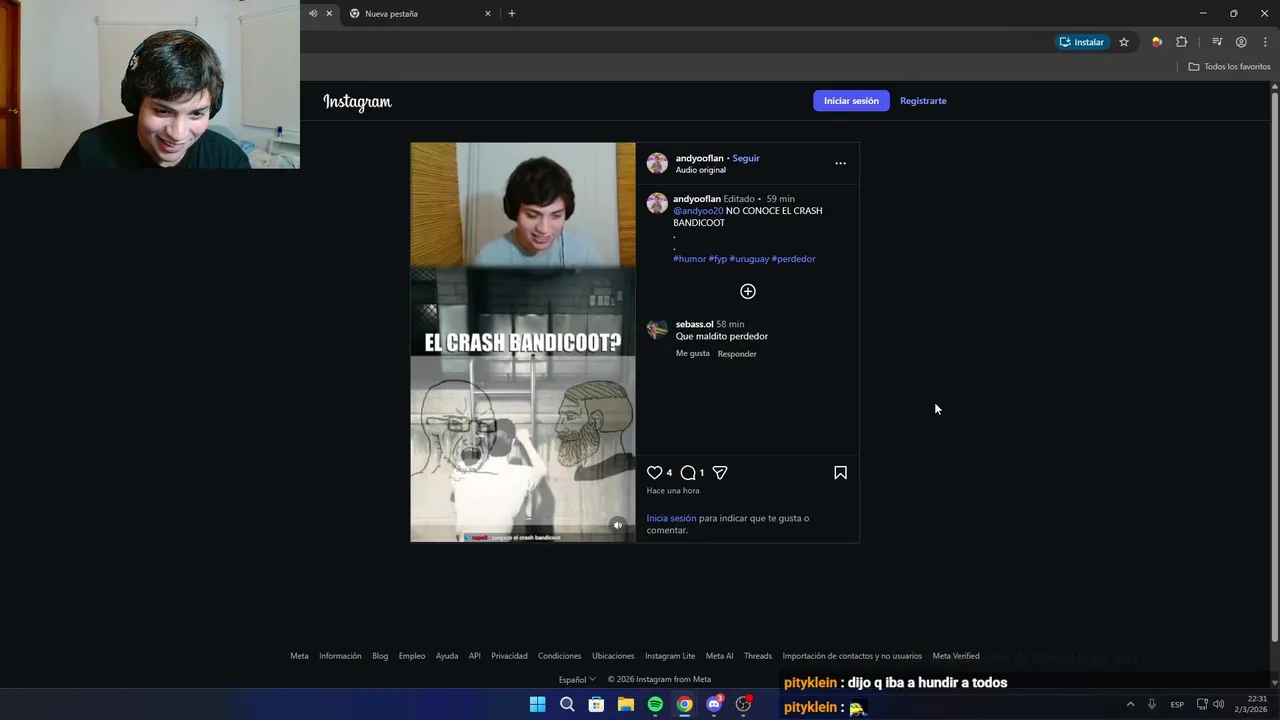
Task: Open the colorful extension icon in toolbar
Action: (1156, 42)
